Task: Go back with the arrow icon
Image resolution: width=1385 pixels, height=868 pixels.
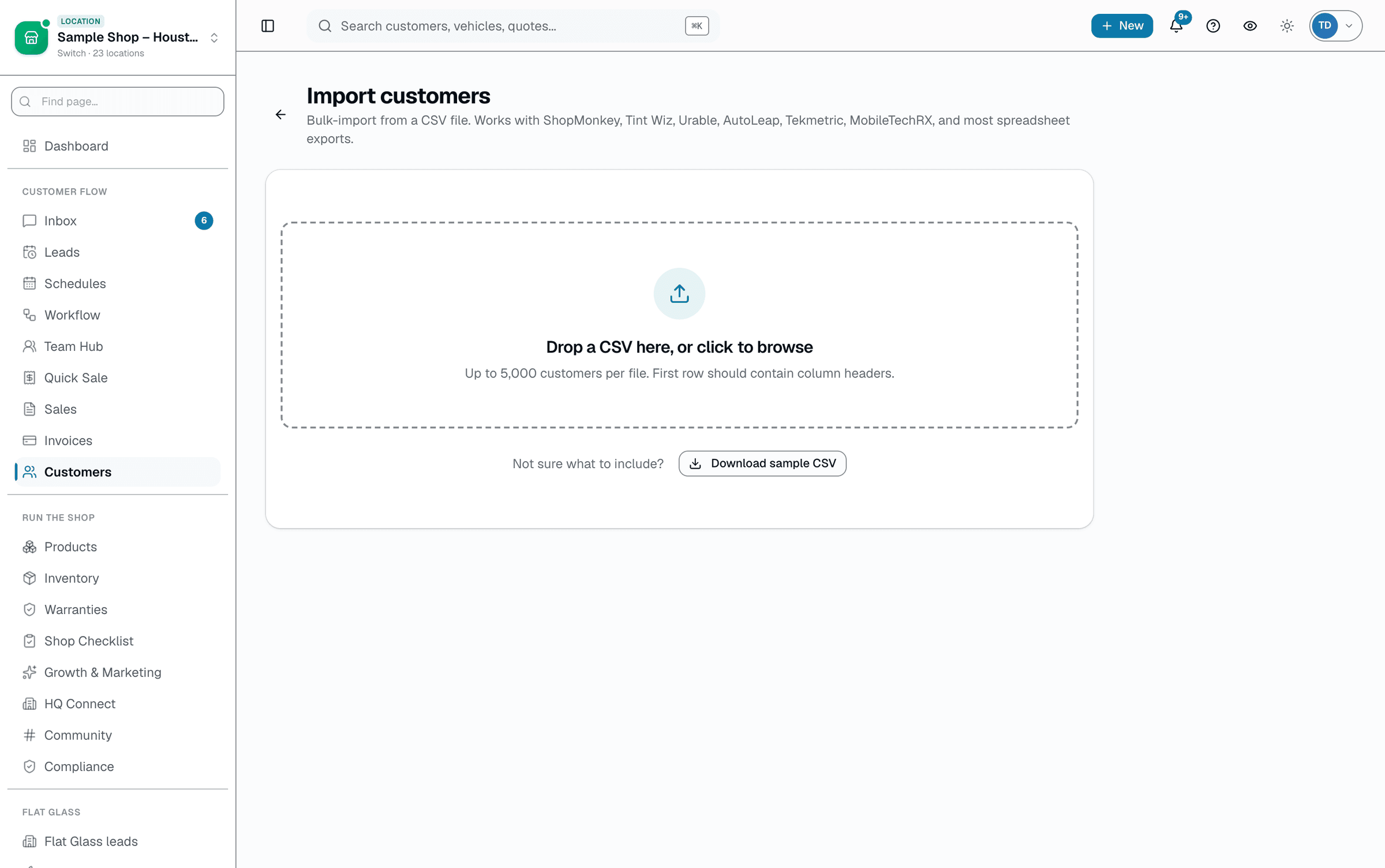Action: [280, 115]
